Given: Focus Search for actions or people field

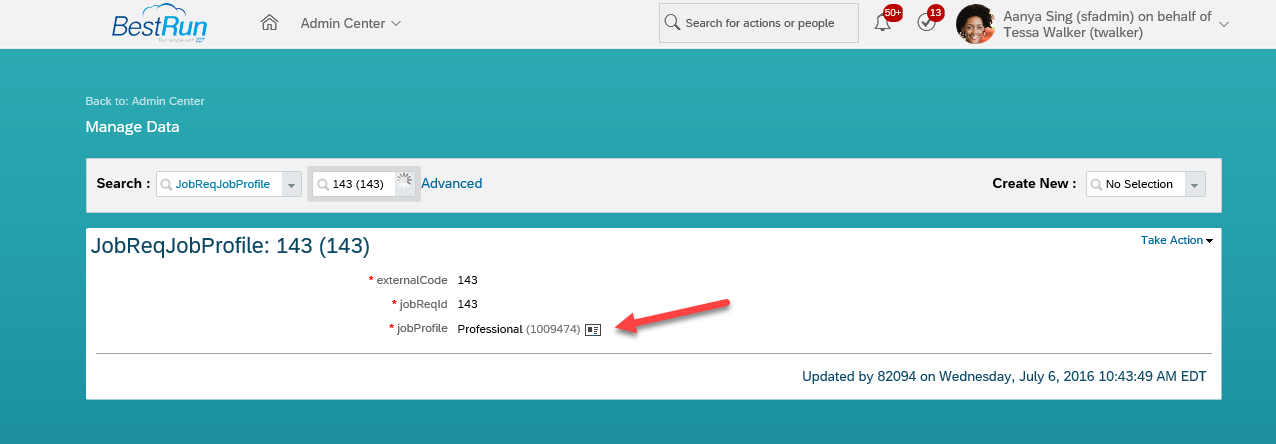Looking at the screenshot, I should pos(759,23).
